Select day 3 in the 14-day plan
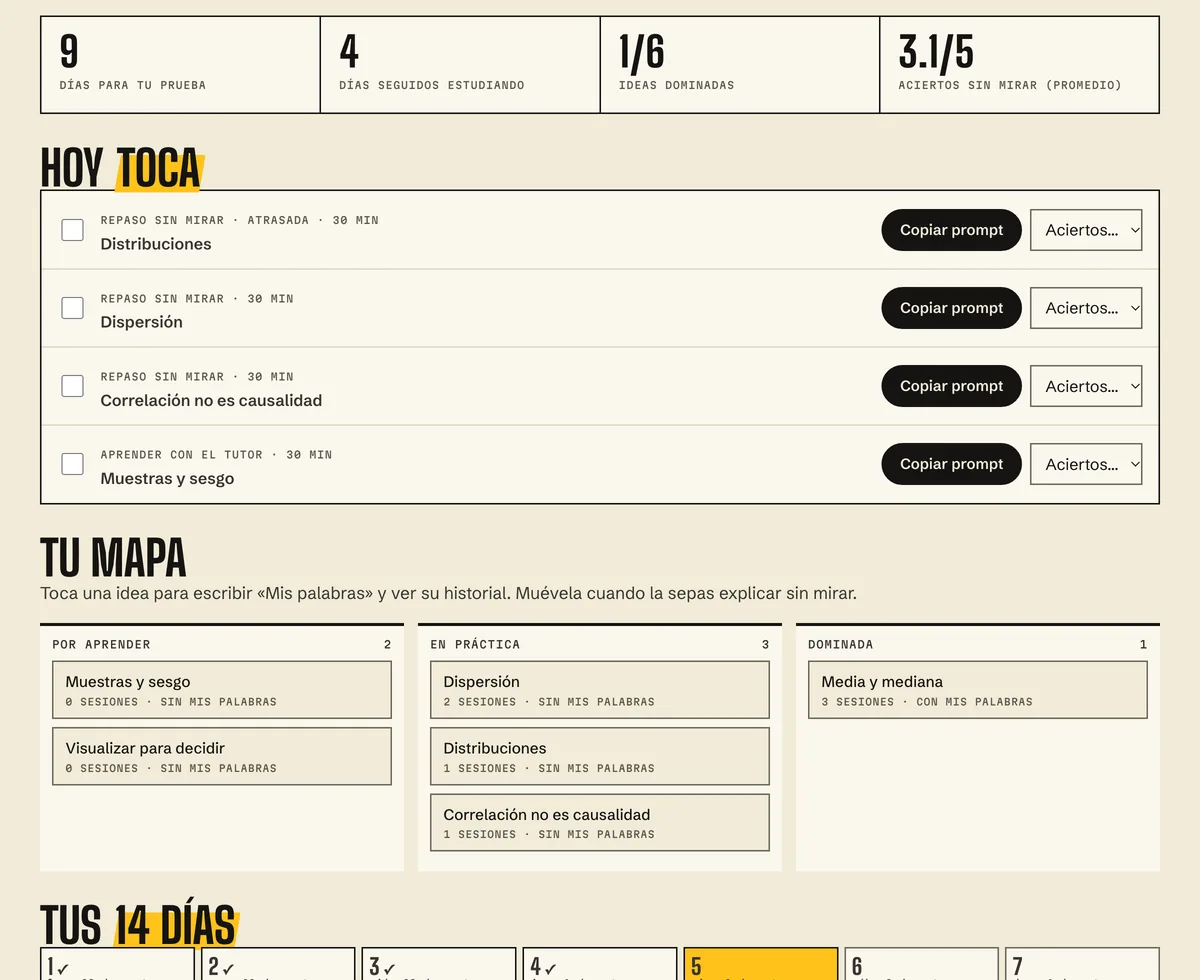Screen dimensions: 1200x980 [x=439, y=964]
